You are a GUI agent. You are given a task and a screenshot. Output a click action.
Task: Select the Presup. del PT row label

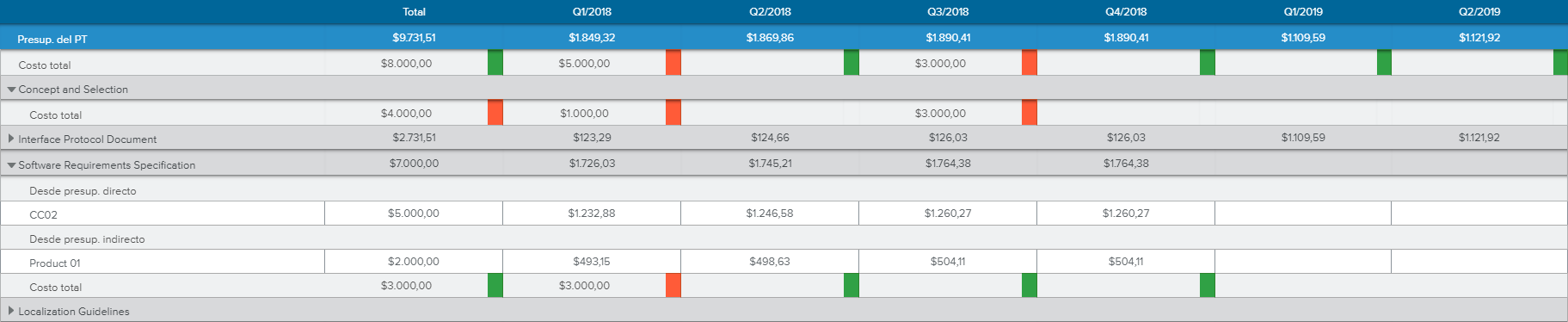(x=52, y=39)
